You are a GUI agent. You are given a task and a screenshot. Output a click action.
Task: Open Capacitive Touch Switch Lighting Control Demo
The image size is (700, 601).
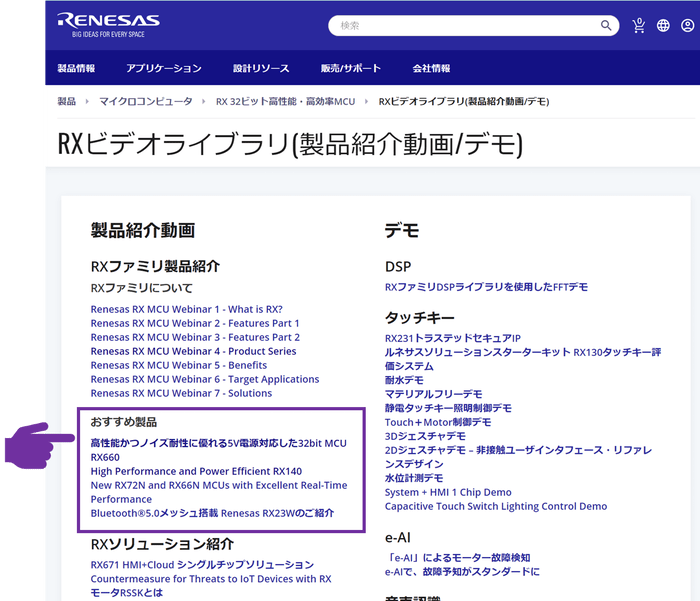(x=496, y=506)
